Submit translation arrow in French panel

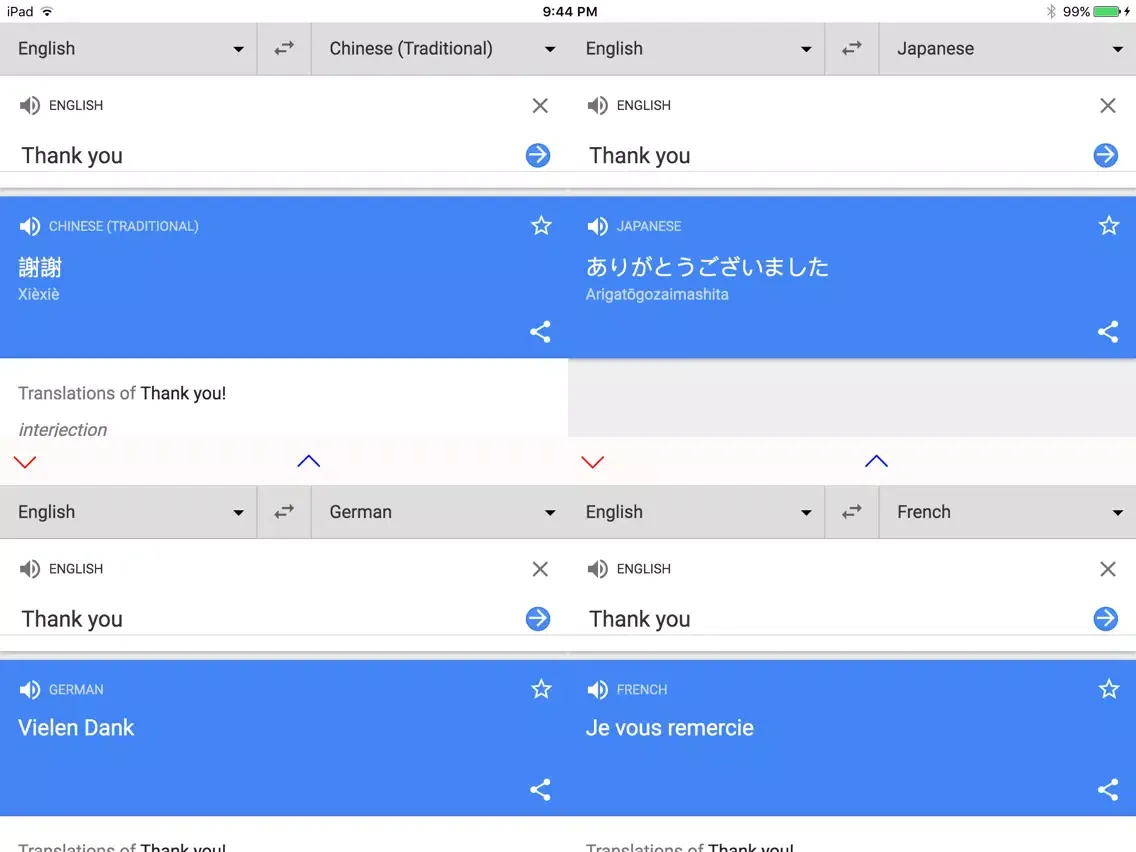coord(1106,619)
